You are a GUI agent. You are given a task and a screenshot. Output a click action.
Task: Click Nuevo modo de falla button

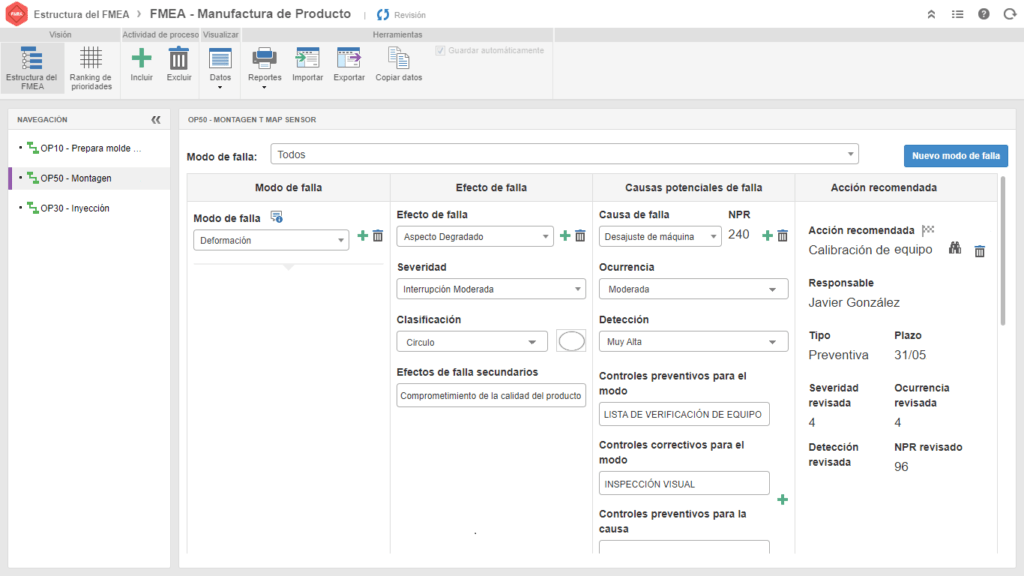click(955, 156)
